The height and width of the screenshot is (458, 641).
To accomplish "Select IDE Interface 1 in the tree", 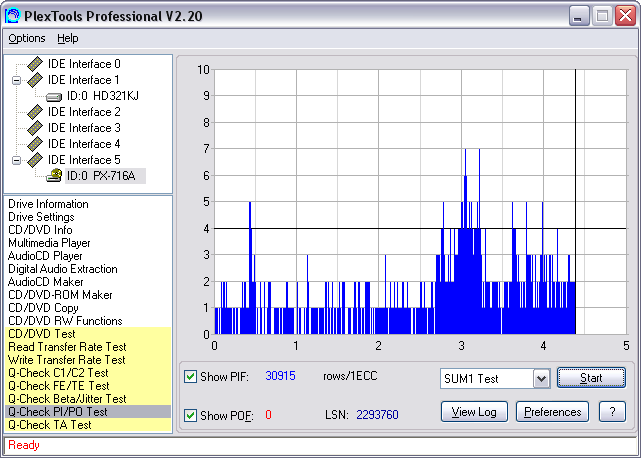I will (x=84, y=80).
